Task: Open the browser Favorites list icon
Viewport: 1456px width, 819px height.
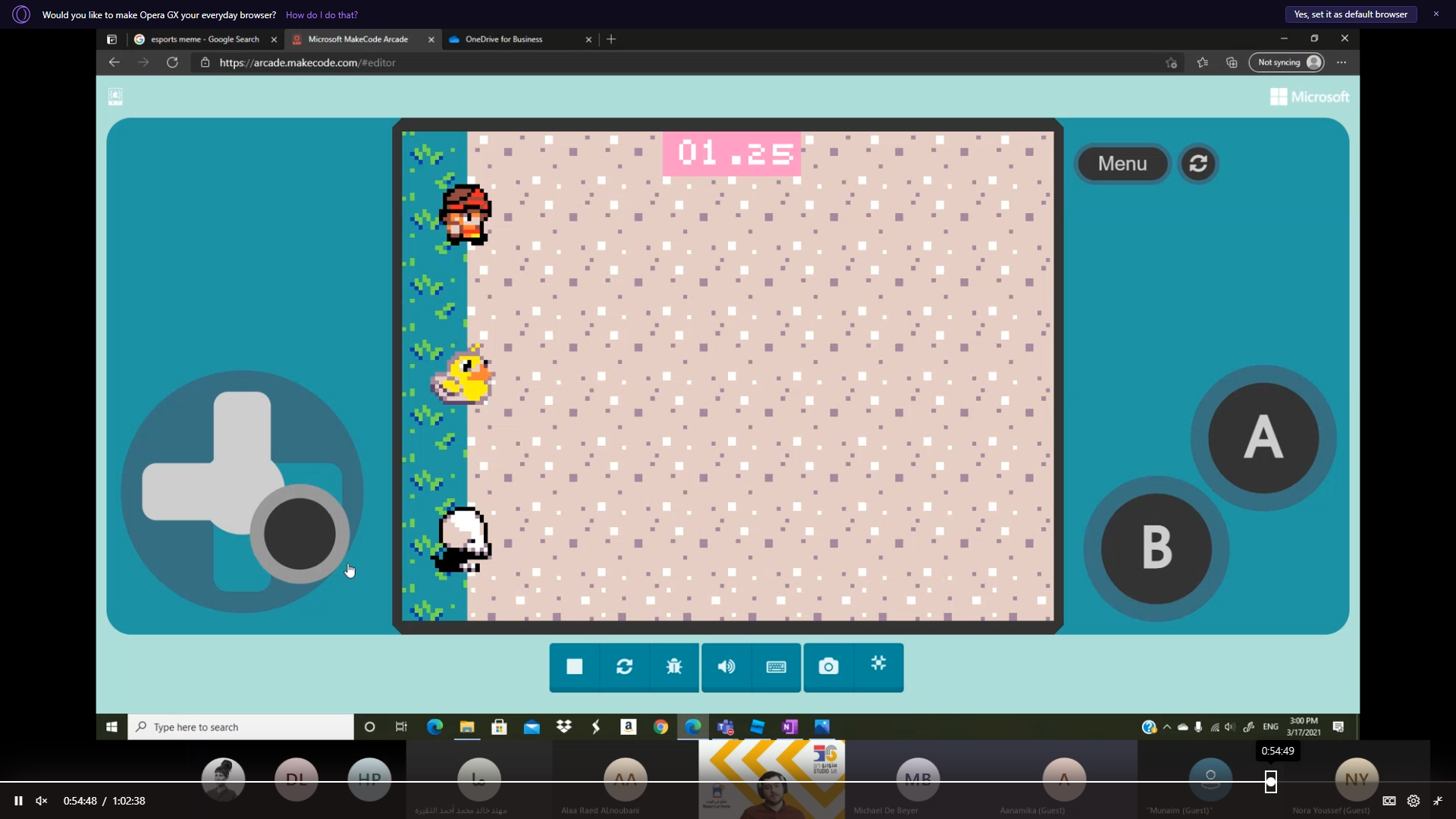Action: point(1202,63)
